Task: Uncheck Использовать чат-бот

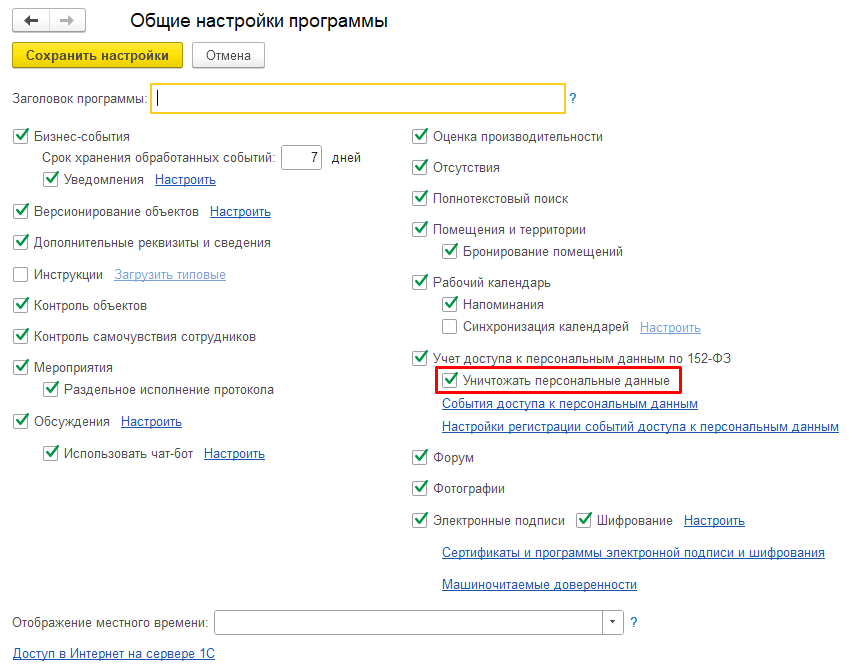Action: click(51, 453)
